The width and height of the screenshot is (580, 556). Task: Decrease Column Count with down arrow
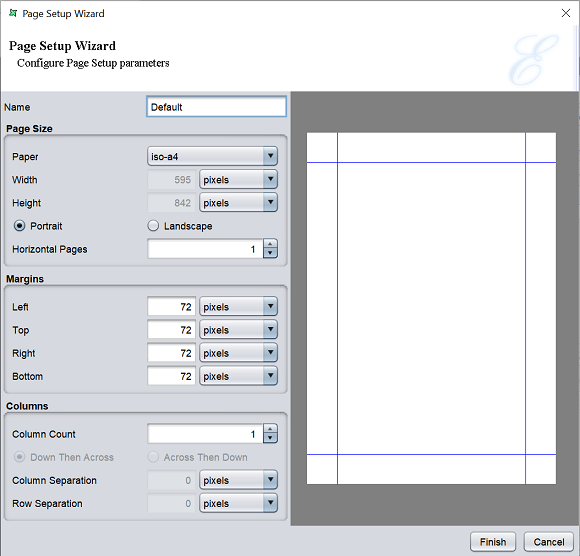tap(270, 438)
